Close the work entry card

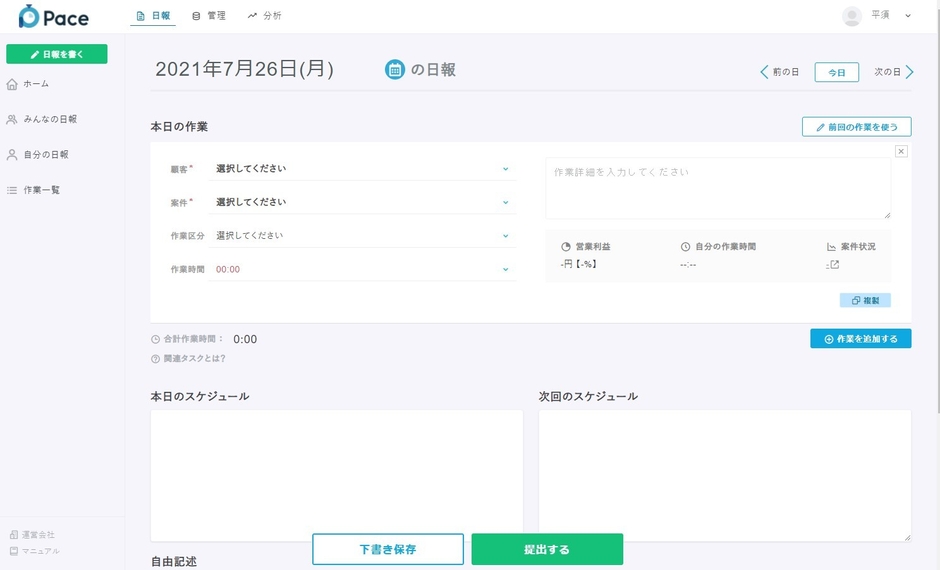[x=901, y=152]
